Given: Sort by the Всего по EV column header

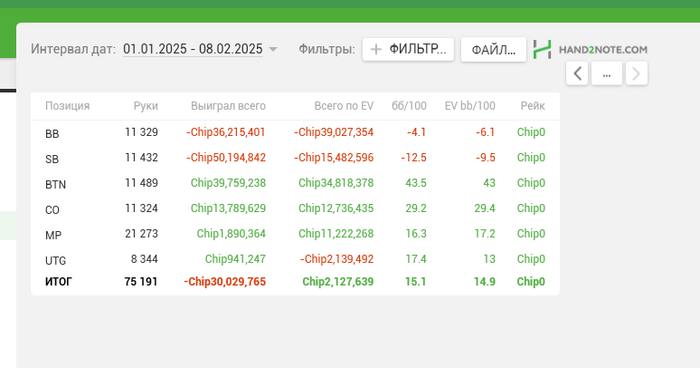Looking at the screenshot, I should coord(344,106).
